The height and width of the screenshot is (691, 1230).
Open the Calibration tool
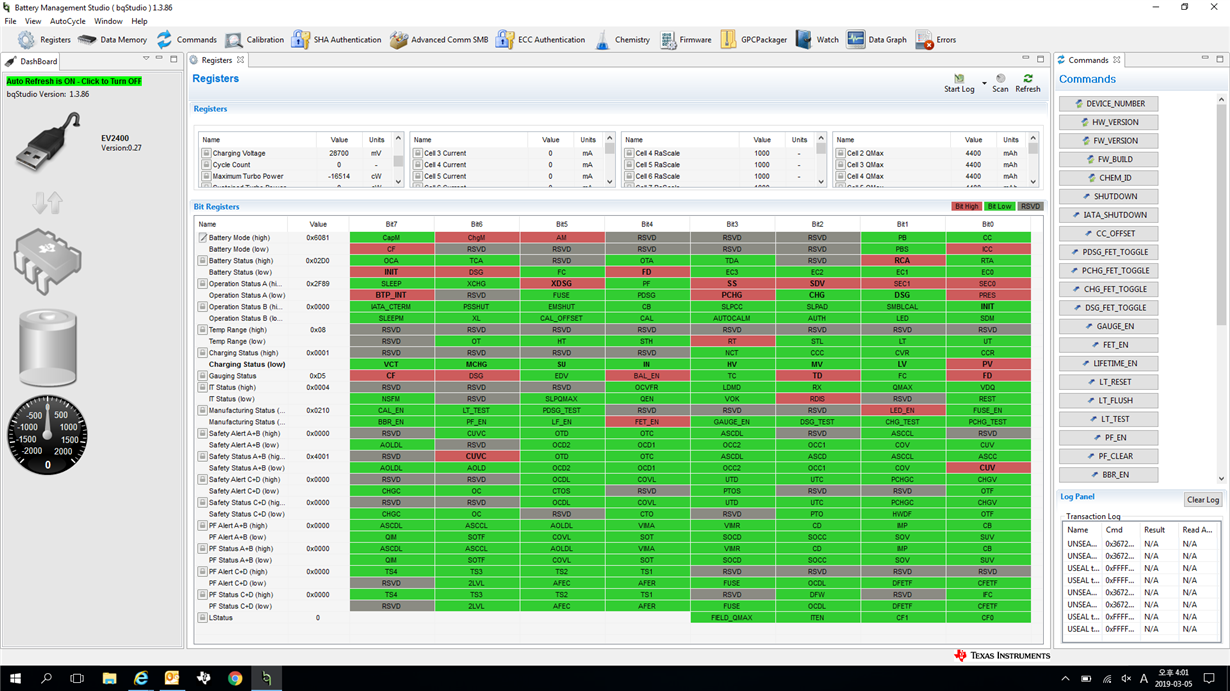point(254,40)
